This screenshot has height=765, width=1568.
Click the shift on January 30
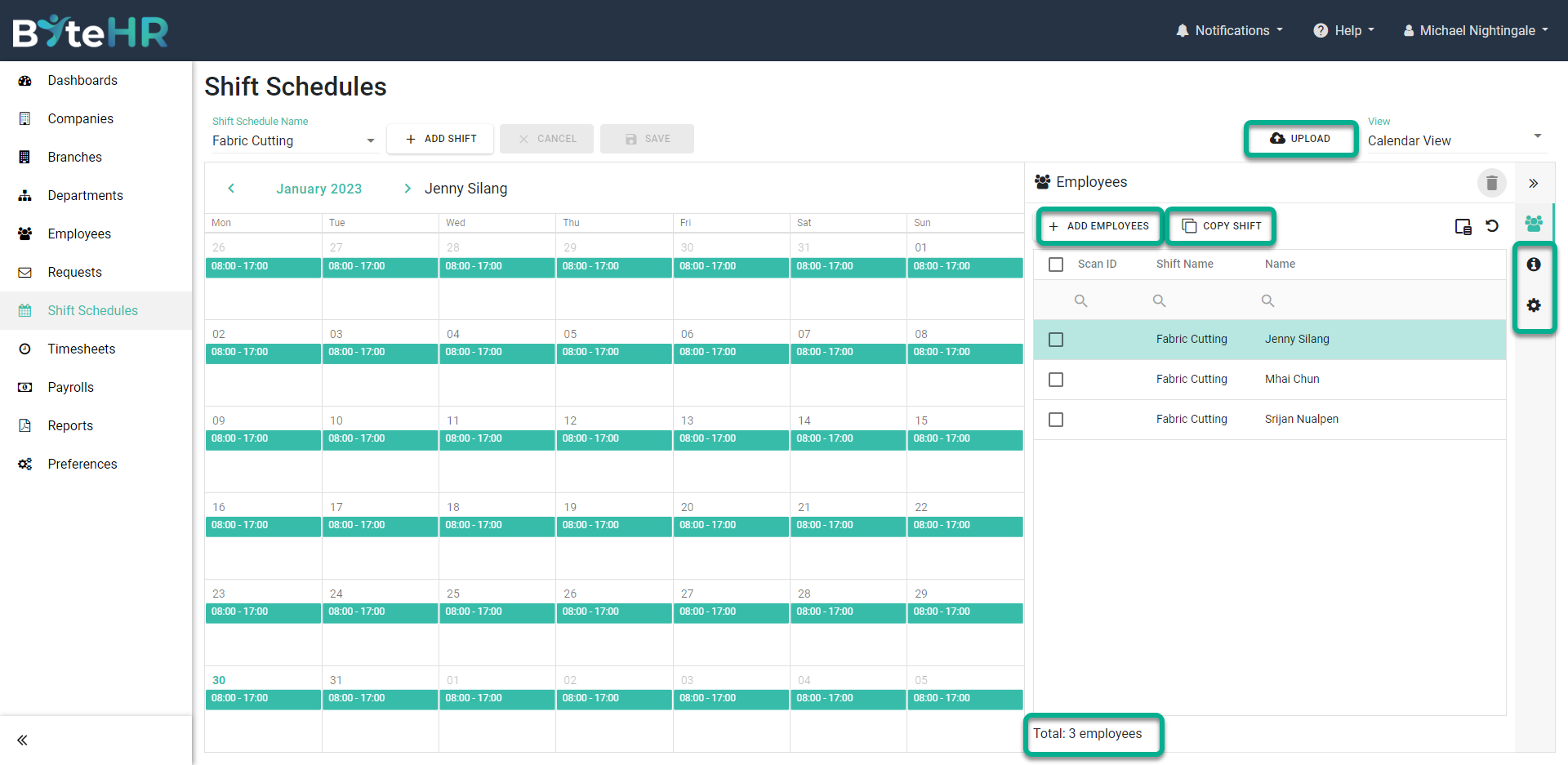pyautogui.click(x=263, y=699)
